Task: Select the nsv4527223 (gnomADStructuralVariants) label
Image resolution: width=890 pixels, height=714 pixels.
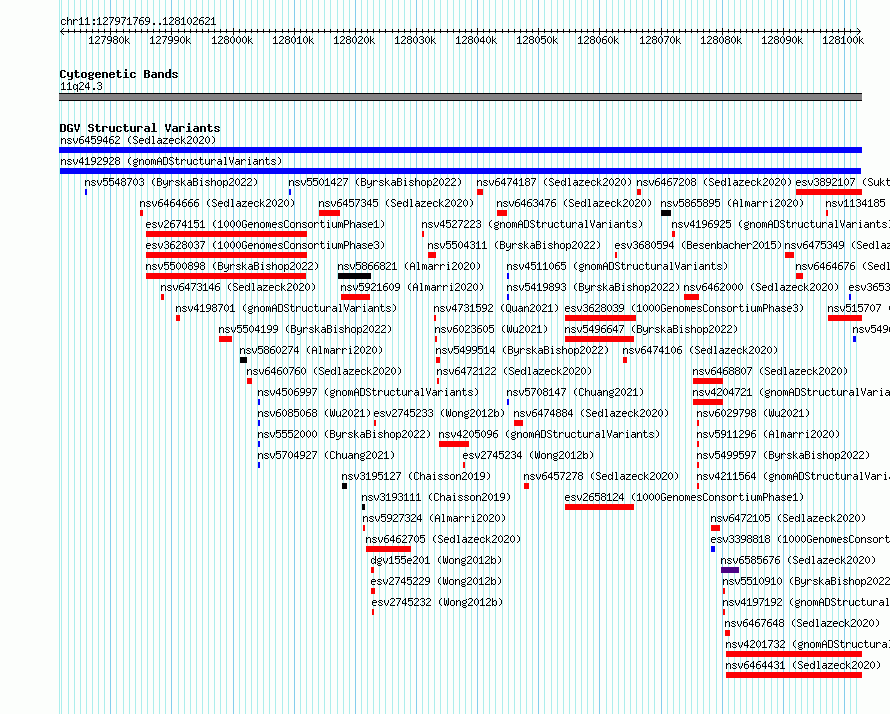Action: coord(532,224)
